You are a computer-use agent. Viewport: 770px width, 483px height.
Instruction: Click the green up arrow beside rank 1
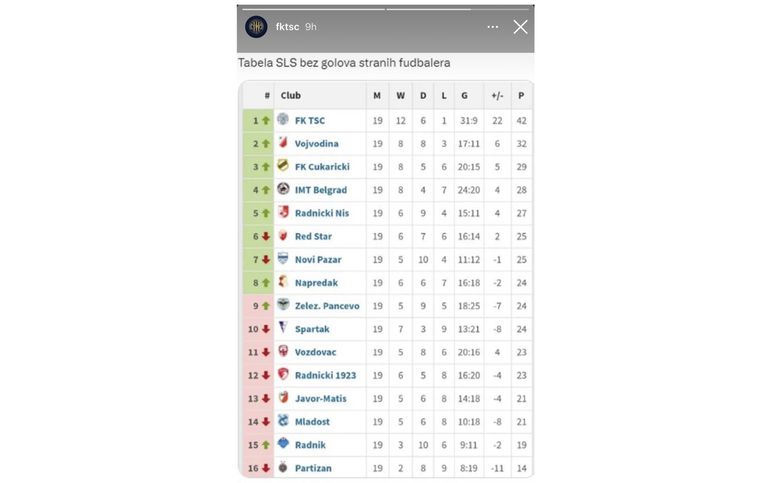[266, 121]
